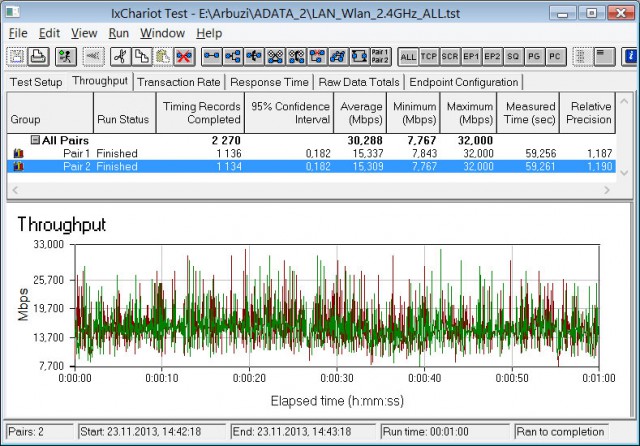This screenshot has height=446, width=640.
Task: Open the File menu
Action: pos(18,33)
